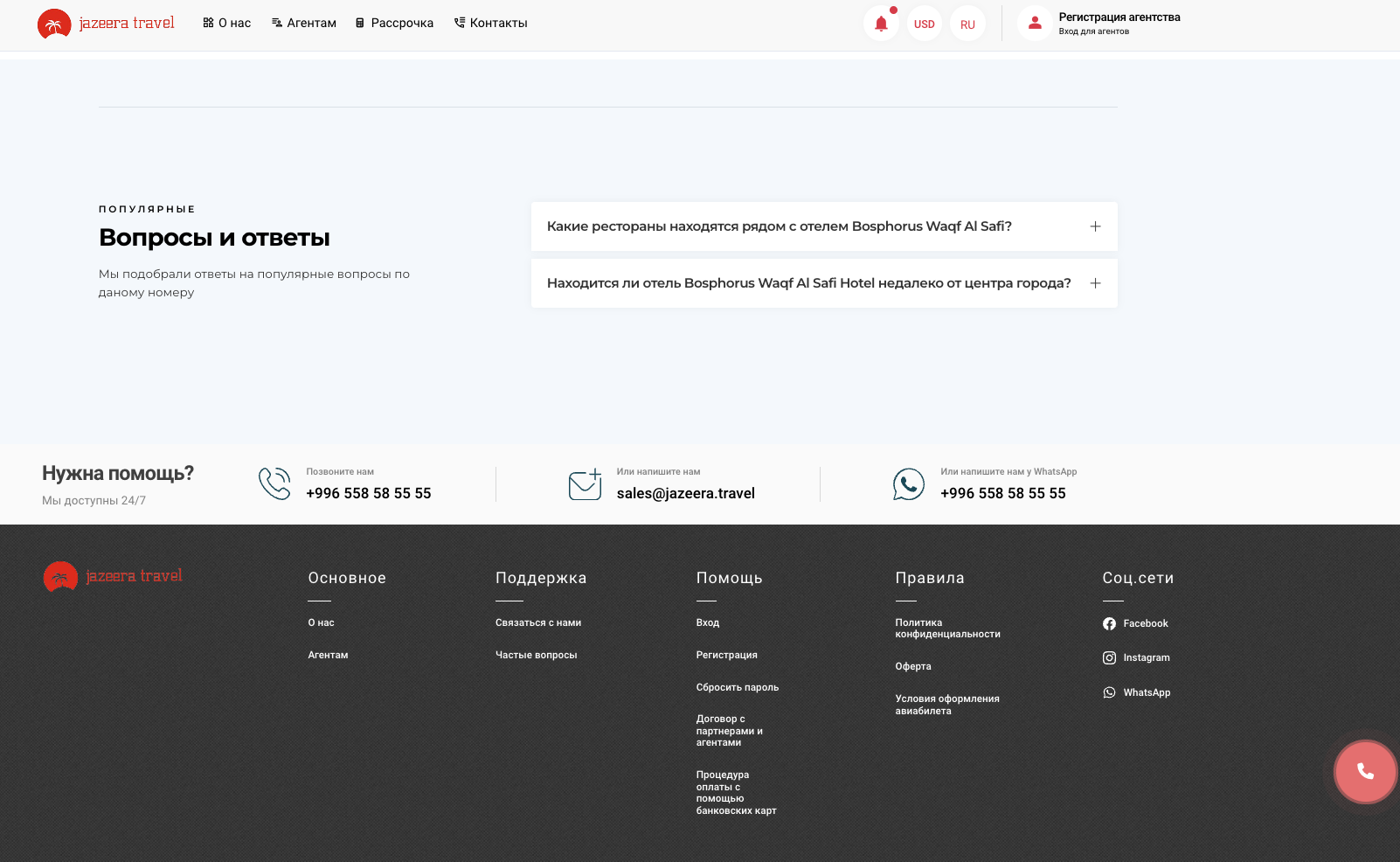This screenshot has width=1400, height=862.
Task: Click the envelope email icon in help bar
Action: coord(585,484)
